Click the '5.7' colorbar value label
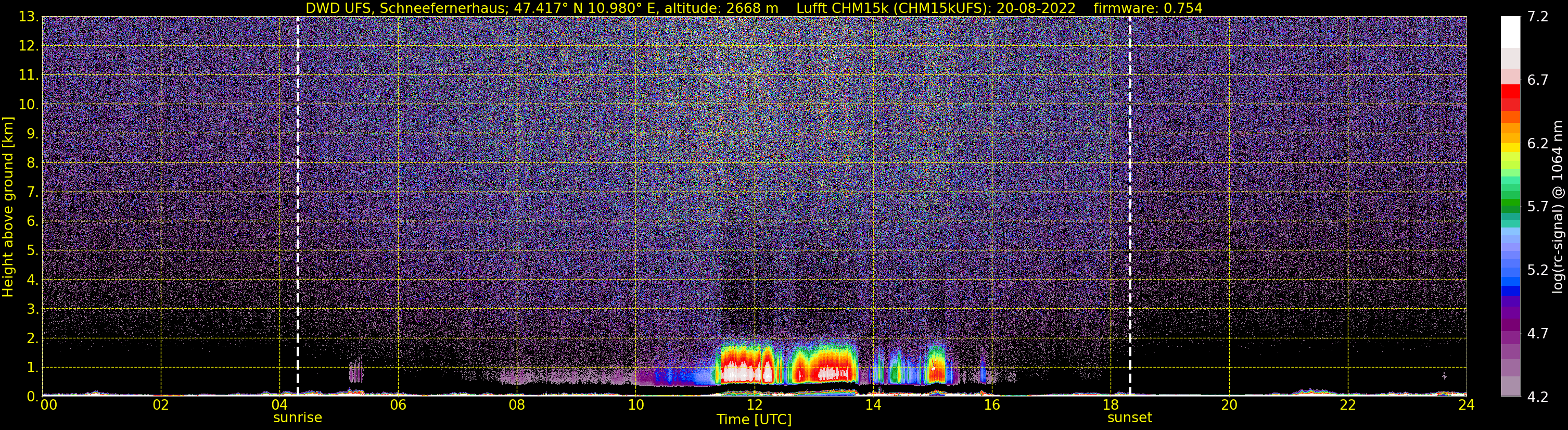This screenshot has width=1568, height=430. [1538, 207]
